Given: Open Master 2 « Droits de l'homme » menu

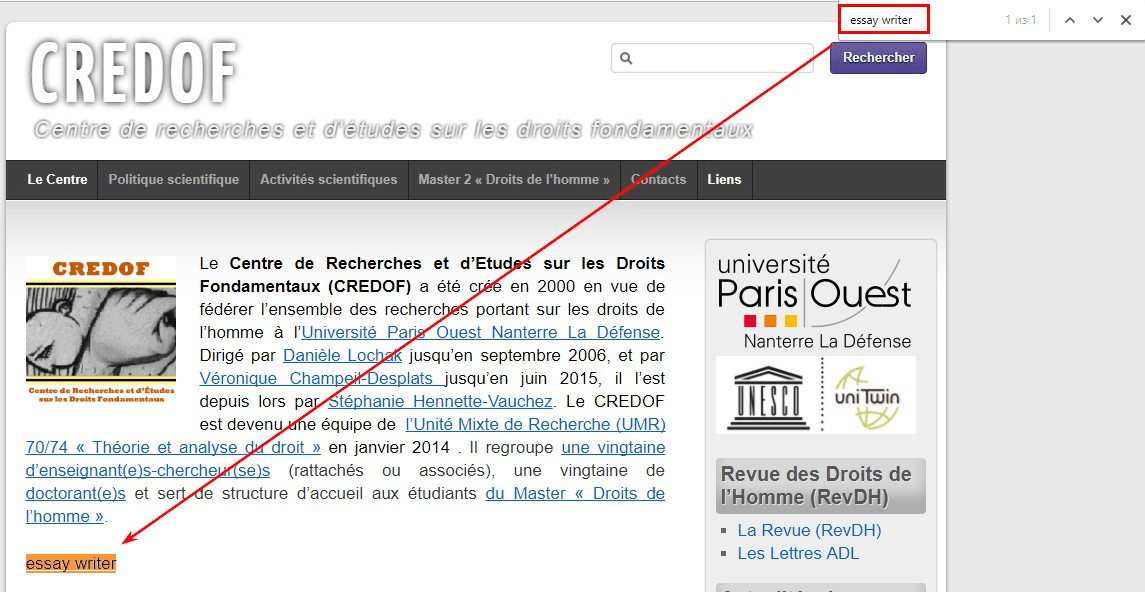Looking at the screenshot, I should [514, 180].
